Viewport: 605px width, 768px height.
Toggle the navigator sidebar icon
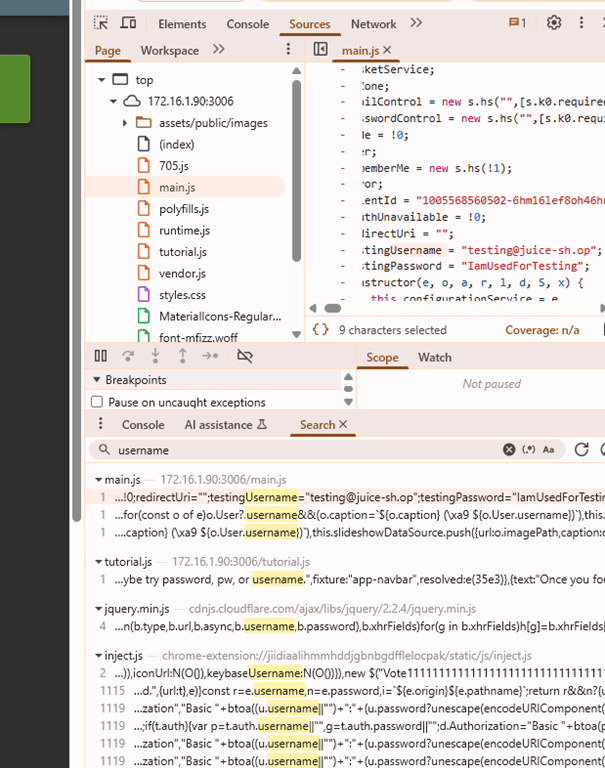(x=320, y=49)
